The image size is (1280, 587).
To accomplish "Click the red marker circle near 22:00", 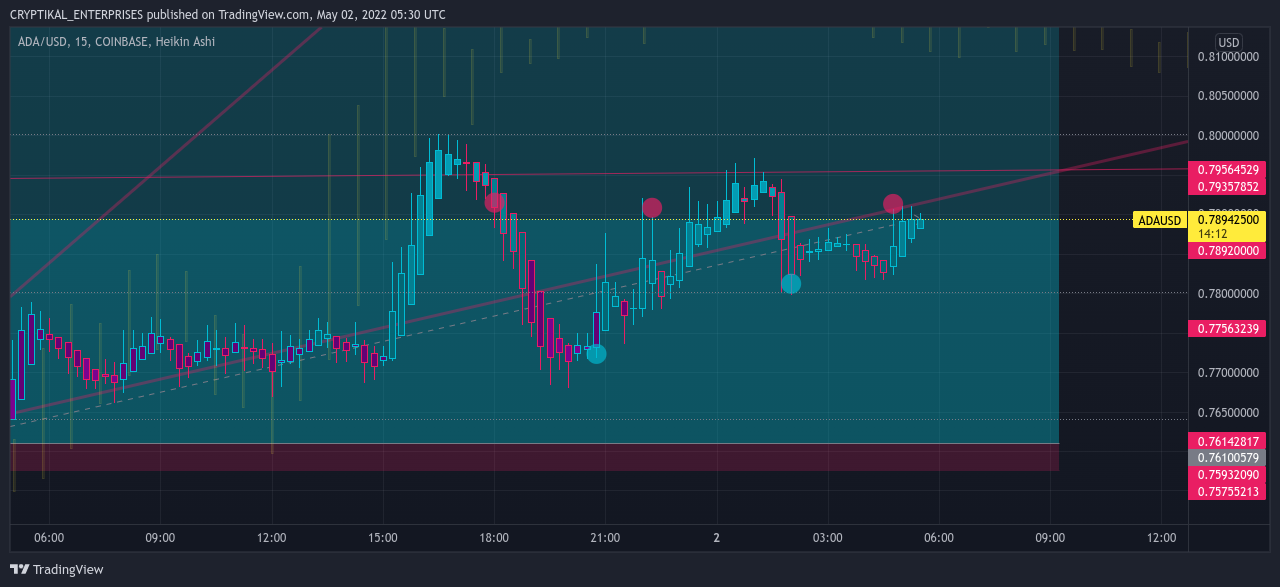I will [x=652, y=208].
